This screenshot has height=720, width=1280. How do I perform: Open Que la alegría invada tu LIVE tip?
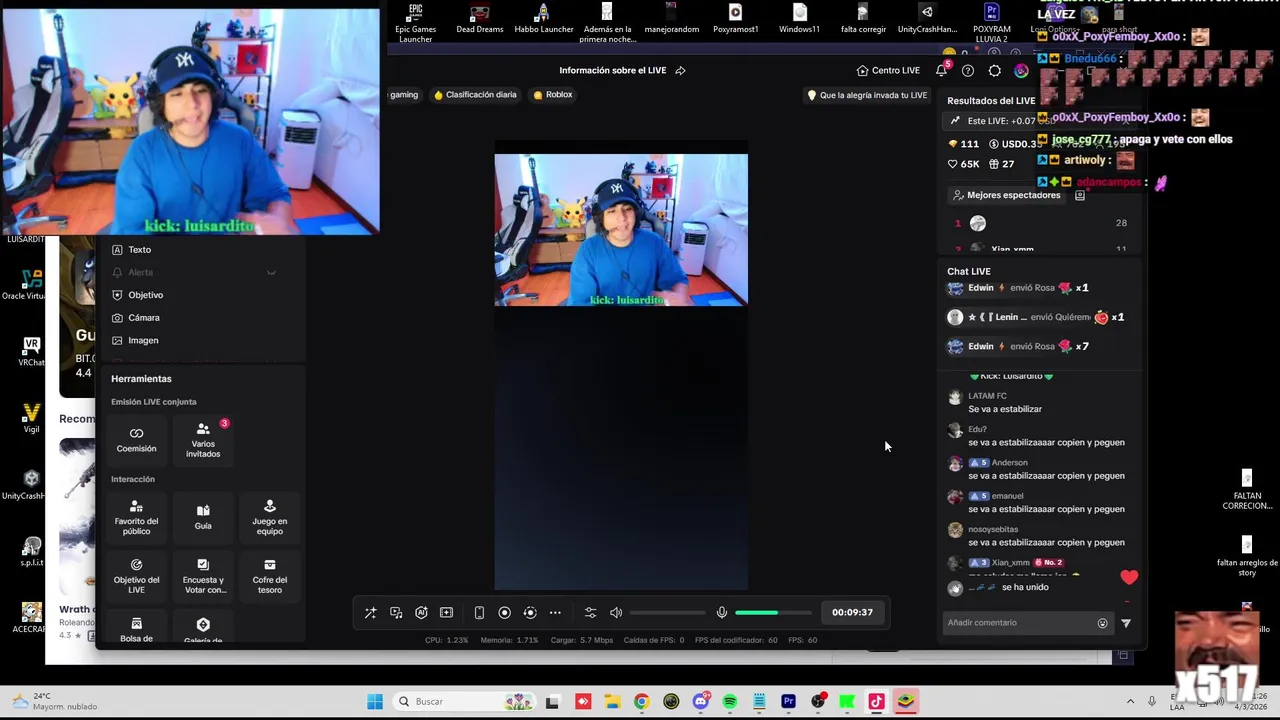(867, 96)
